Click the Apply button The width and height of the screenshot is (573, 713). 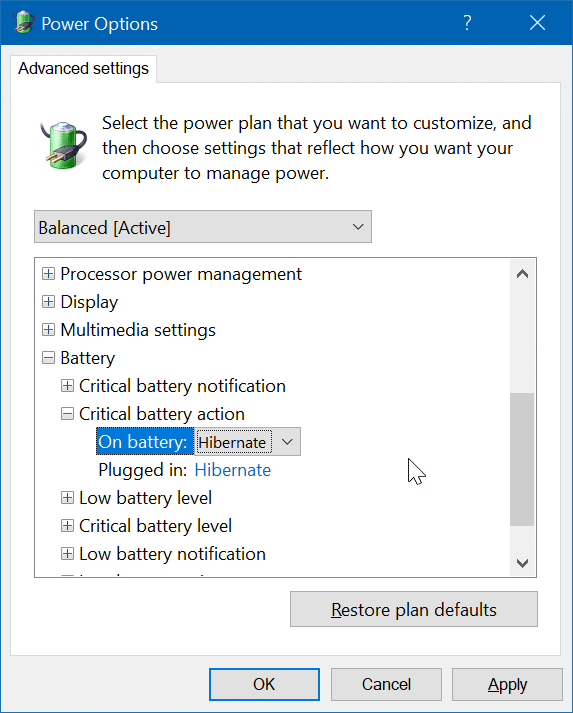(x=507, y=684)
